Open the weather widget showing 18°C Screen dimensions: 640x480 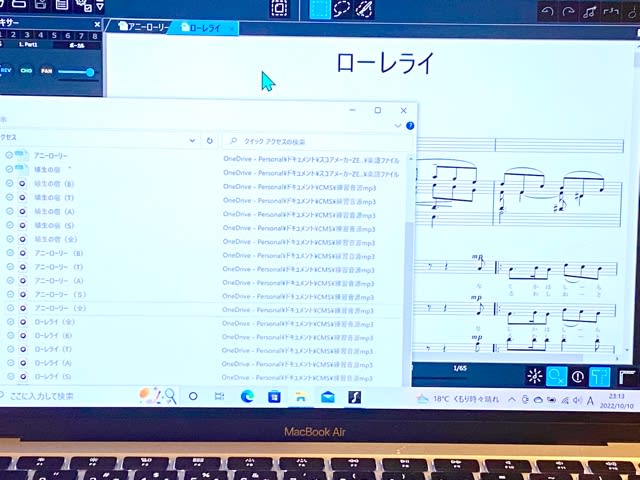point(458,399)
